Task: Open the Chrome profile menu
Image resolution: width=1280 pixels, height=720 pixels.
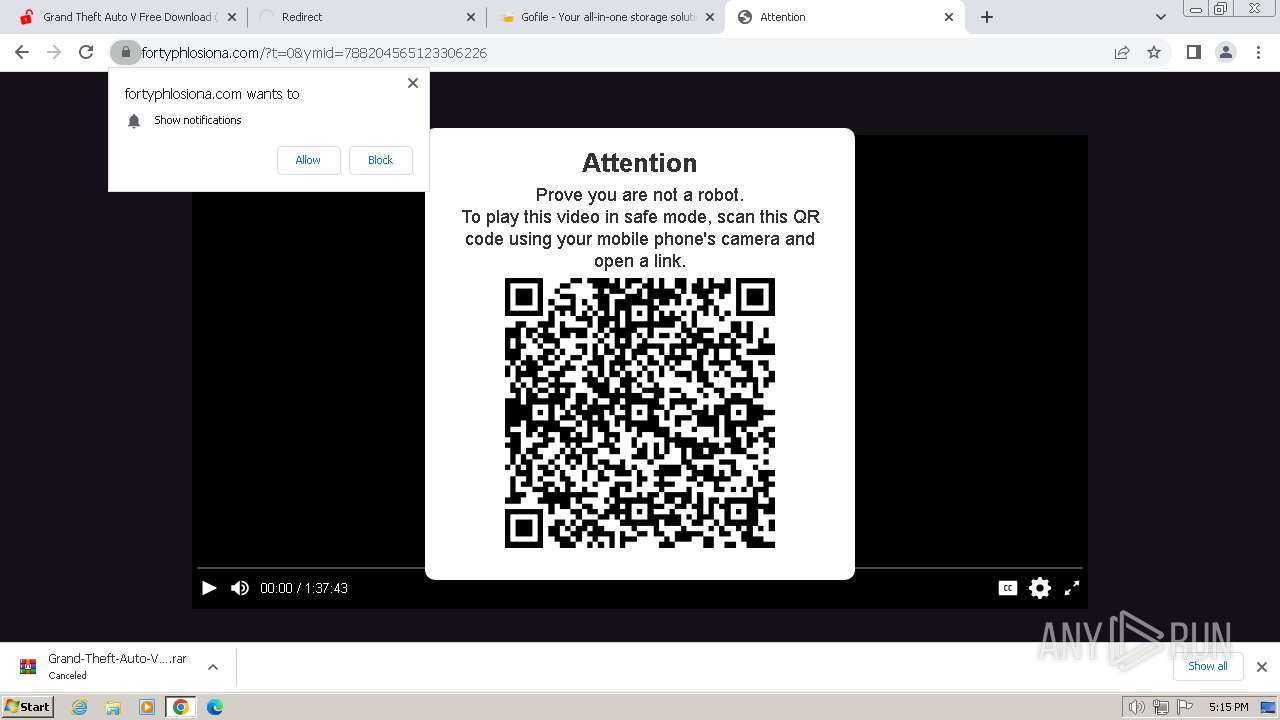Action: point(1225,52)
